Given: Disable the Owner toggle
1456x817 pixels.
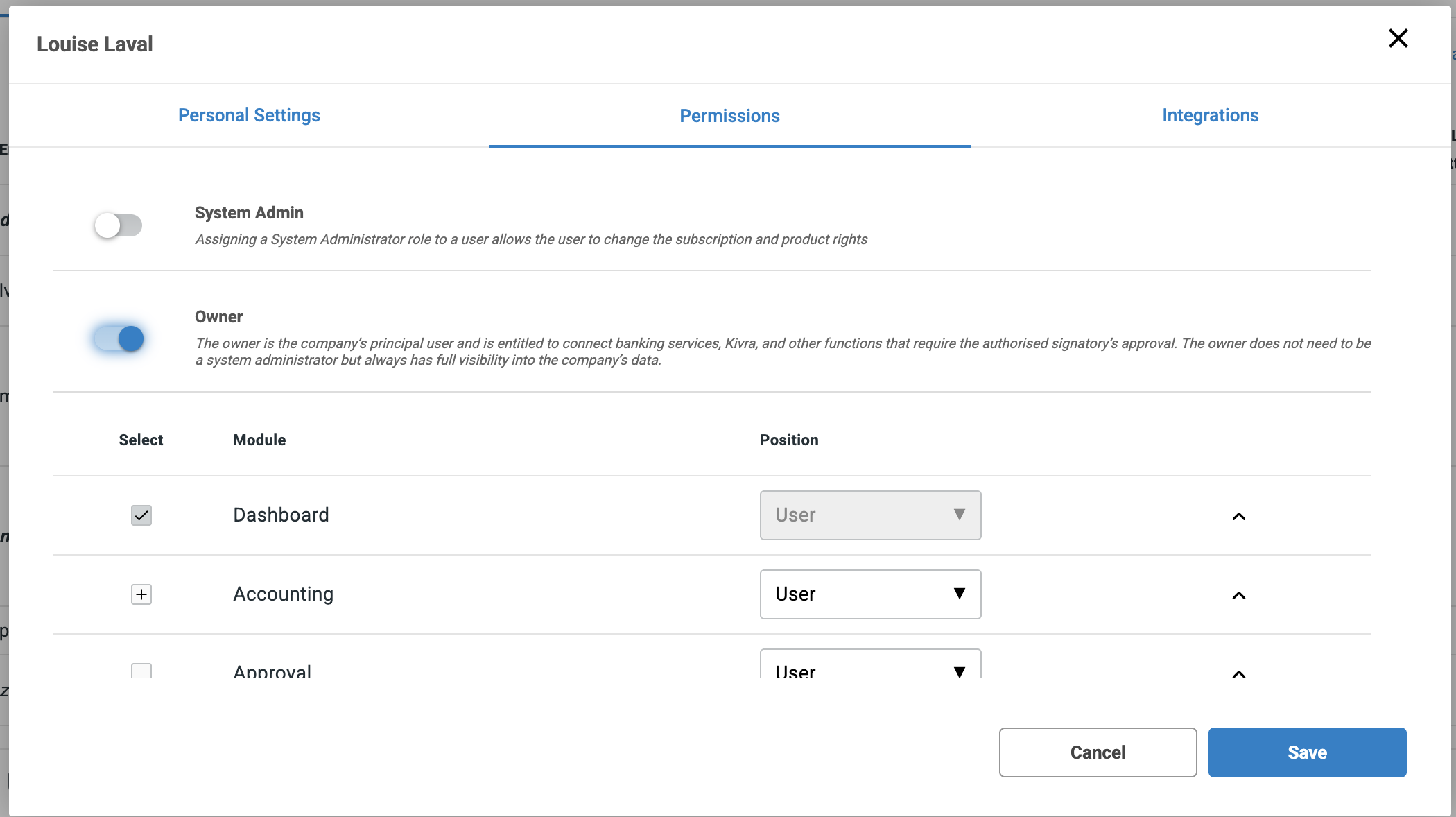Looking at the screenshot, I should 119,338.
